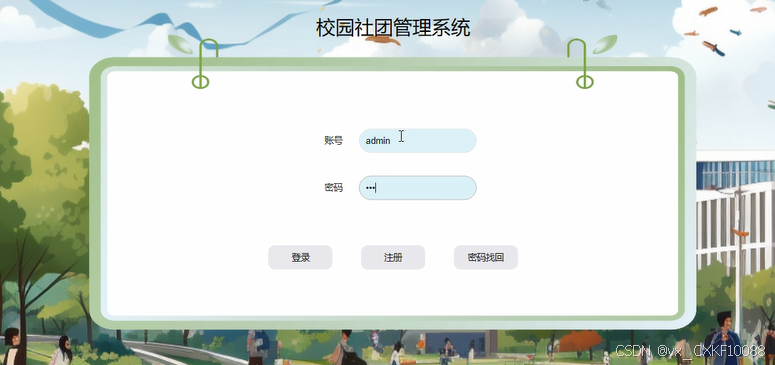Focus the 密码 password input field
This screenshot has width=775, height=365.
418,188
